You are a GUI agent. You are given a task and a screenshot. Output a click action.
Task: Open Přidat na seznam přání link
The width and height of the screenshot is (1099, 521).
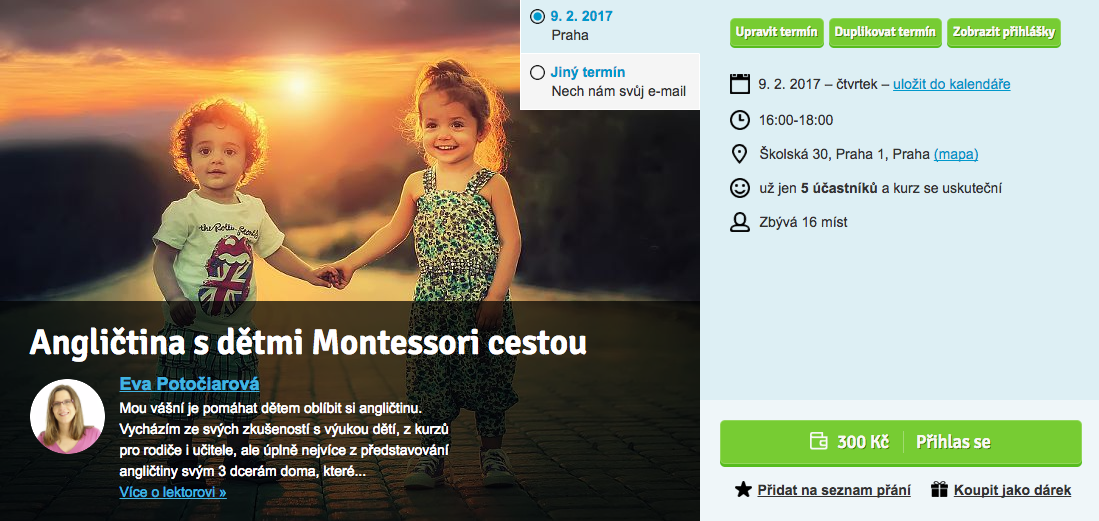(834, 490)
